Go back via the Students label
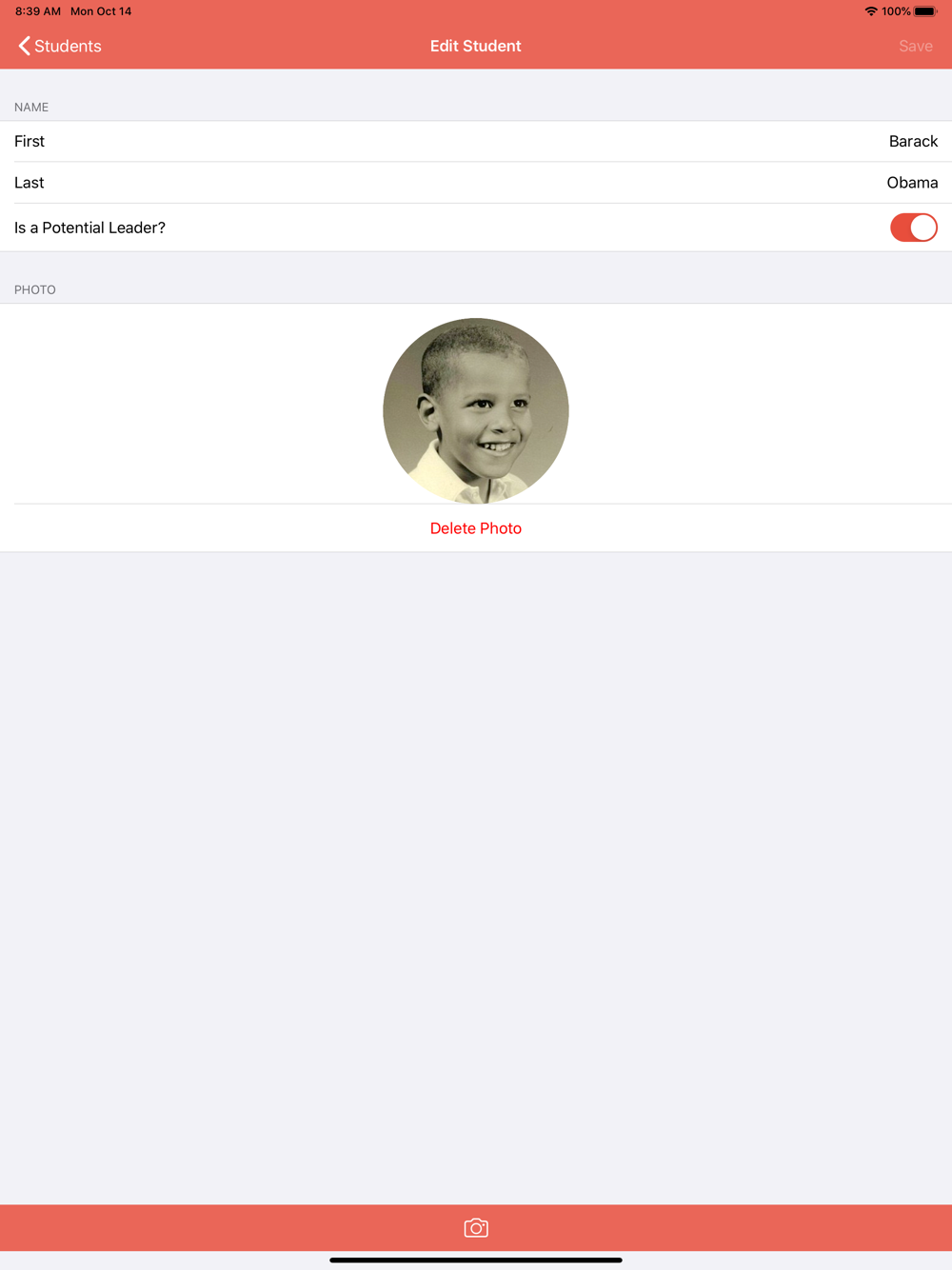The image size is (952, 1270). (x=68, y=46)
